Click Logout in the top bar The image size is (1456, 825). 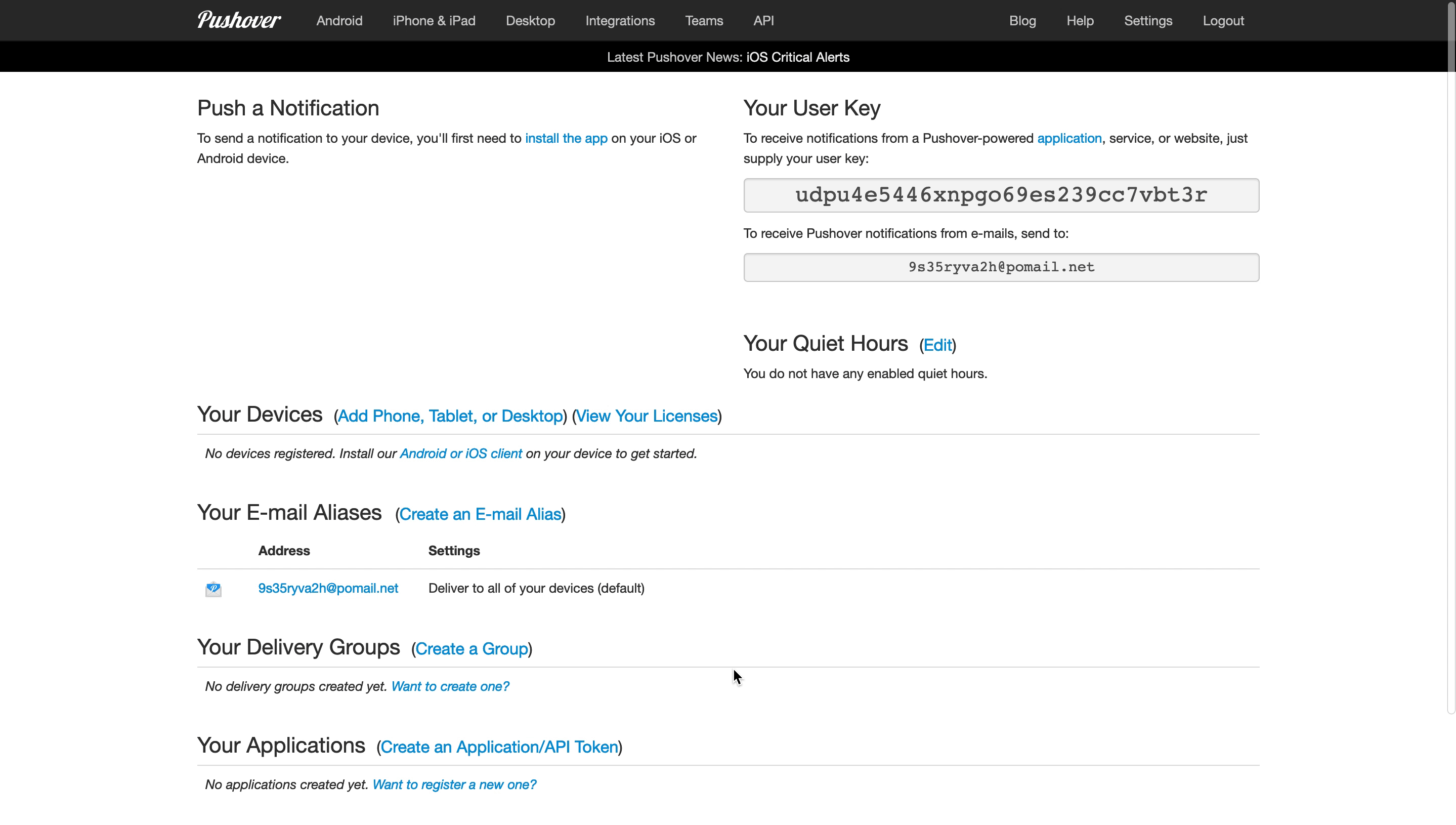coord(1223,21)
